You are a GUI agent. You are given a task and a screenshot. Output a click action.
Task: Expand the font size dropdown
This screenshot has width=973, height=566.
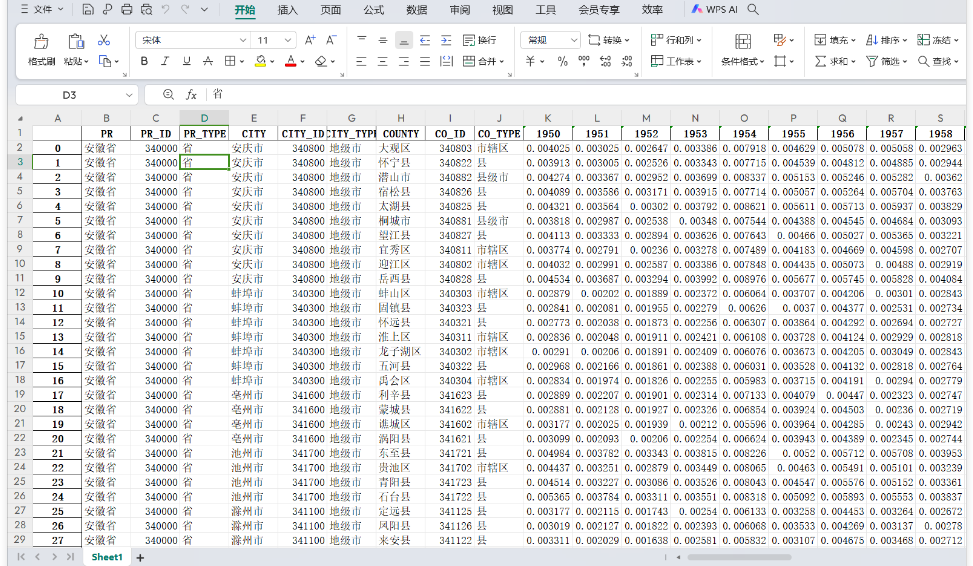point(289,41)
